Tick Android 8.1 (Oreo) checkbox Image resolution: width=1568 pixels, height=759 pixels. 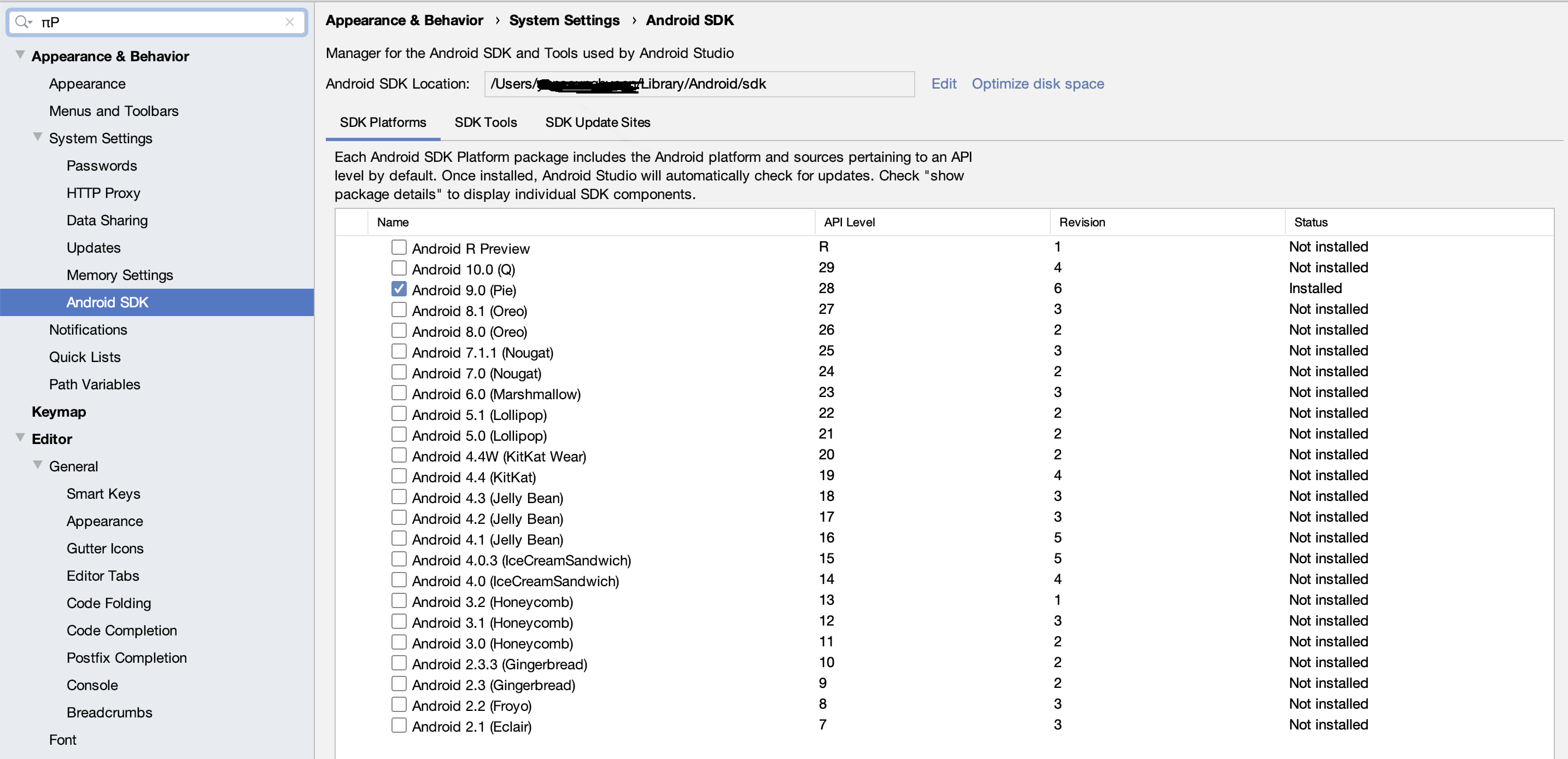pos(399,310)
